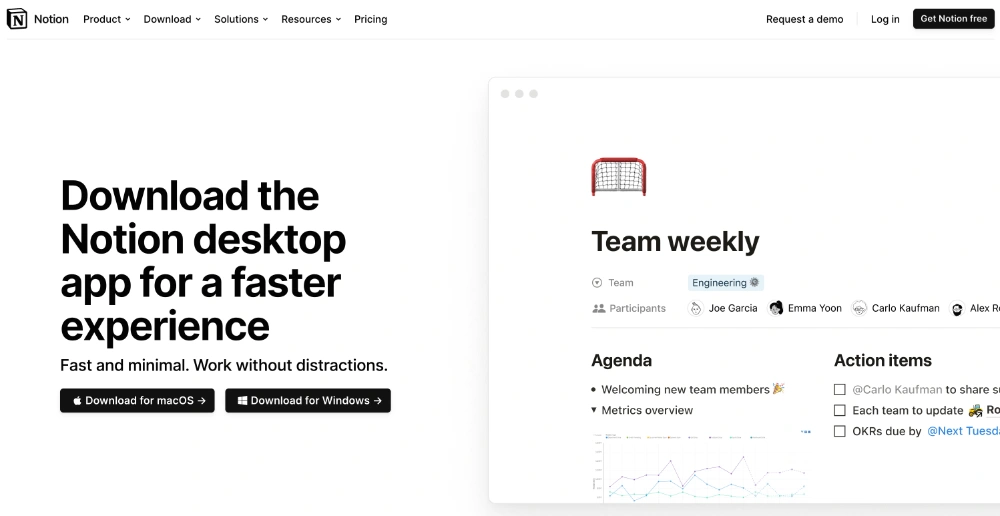The height and width of the screenshot is (516, 1000).
Task: Click the Engineering team tag
Action: 726,283
